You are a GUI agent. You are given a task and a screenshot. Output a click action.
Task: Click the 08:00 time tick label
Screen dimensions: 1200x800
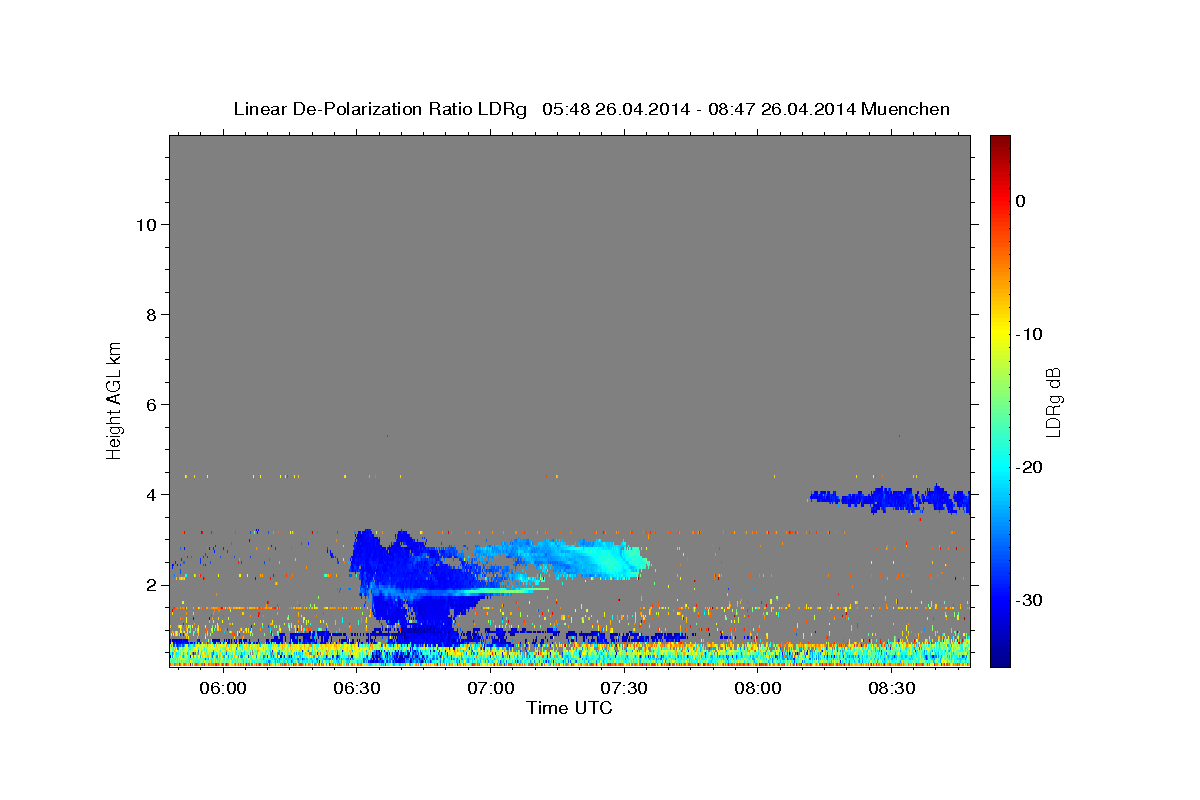pos(758,689)
